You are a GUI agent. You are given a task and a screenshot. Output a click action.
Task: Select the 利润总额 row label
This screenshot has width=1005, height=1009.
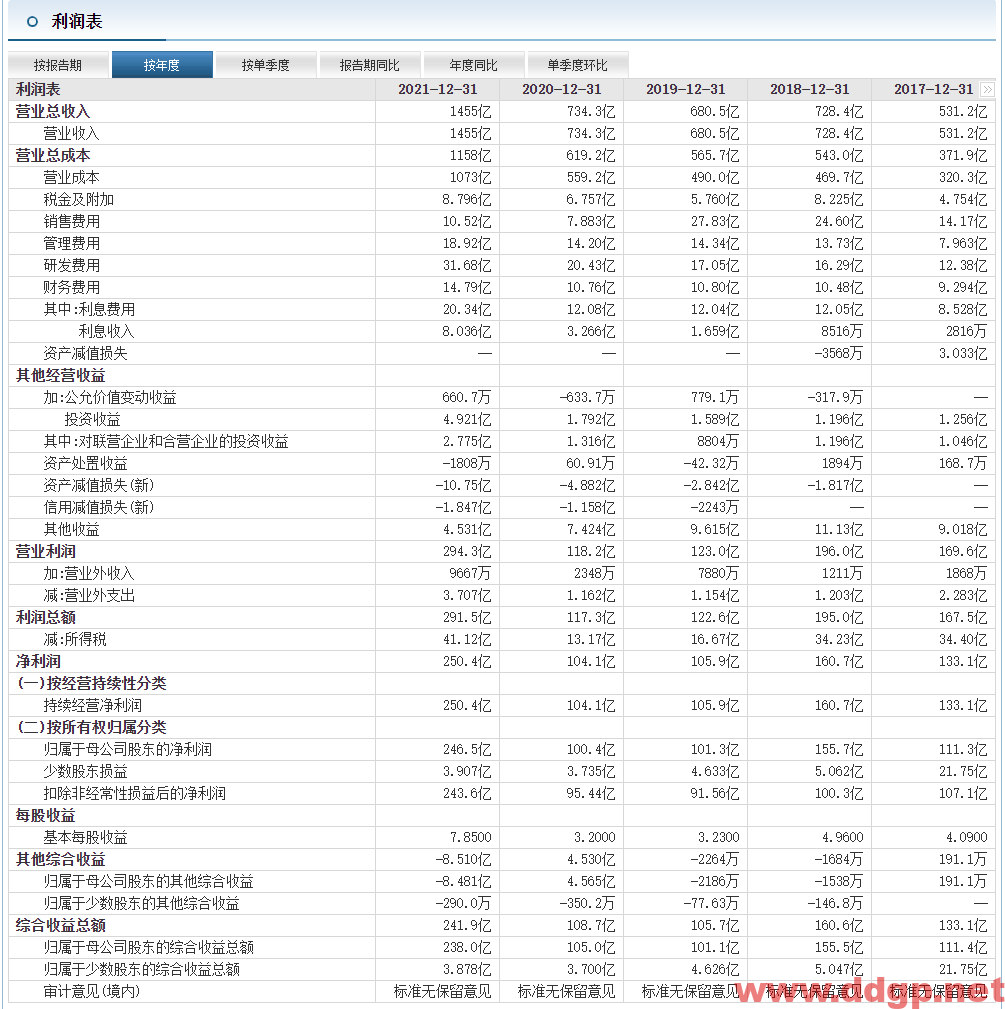coord(45,618)
